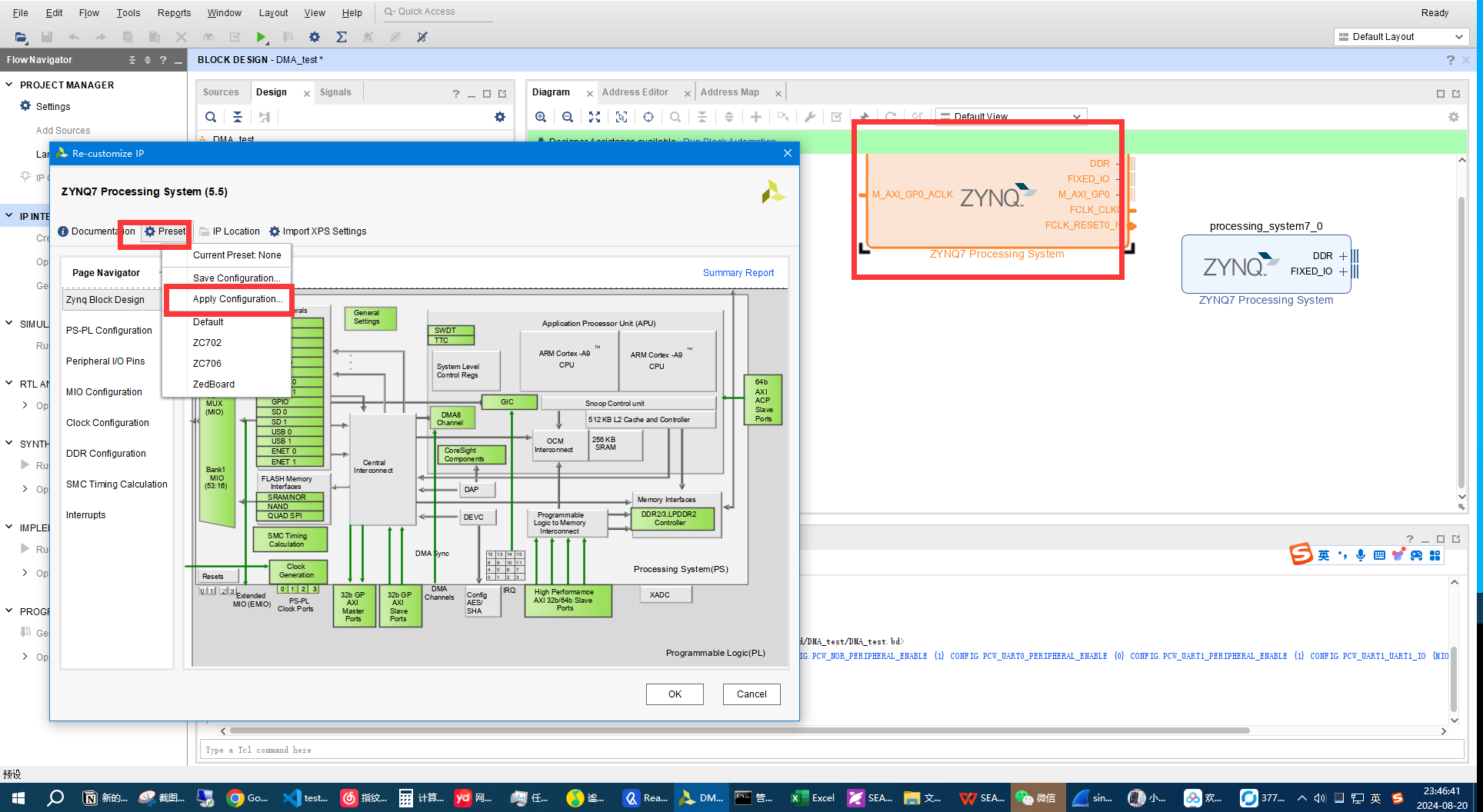Switch to Address Map tab
Viewport: 1483px width, 812px height.
(730, 92)
